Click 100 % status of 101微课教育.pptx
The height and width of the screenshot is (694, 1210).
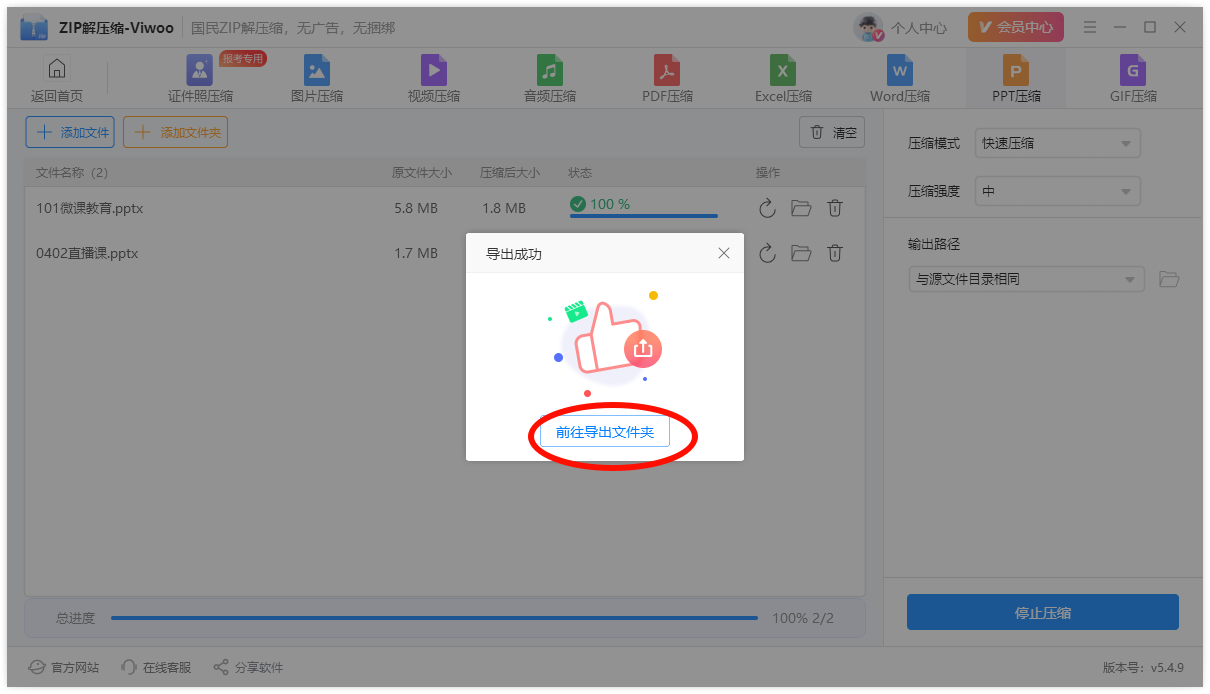click(x=600, y=204)
